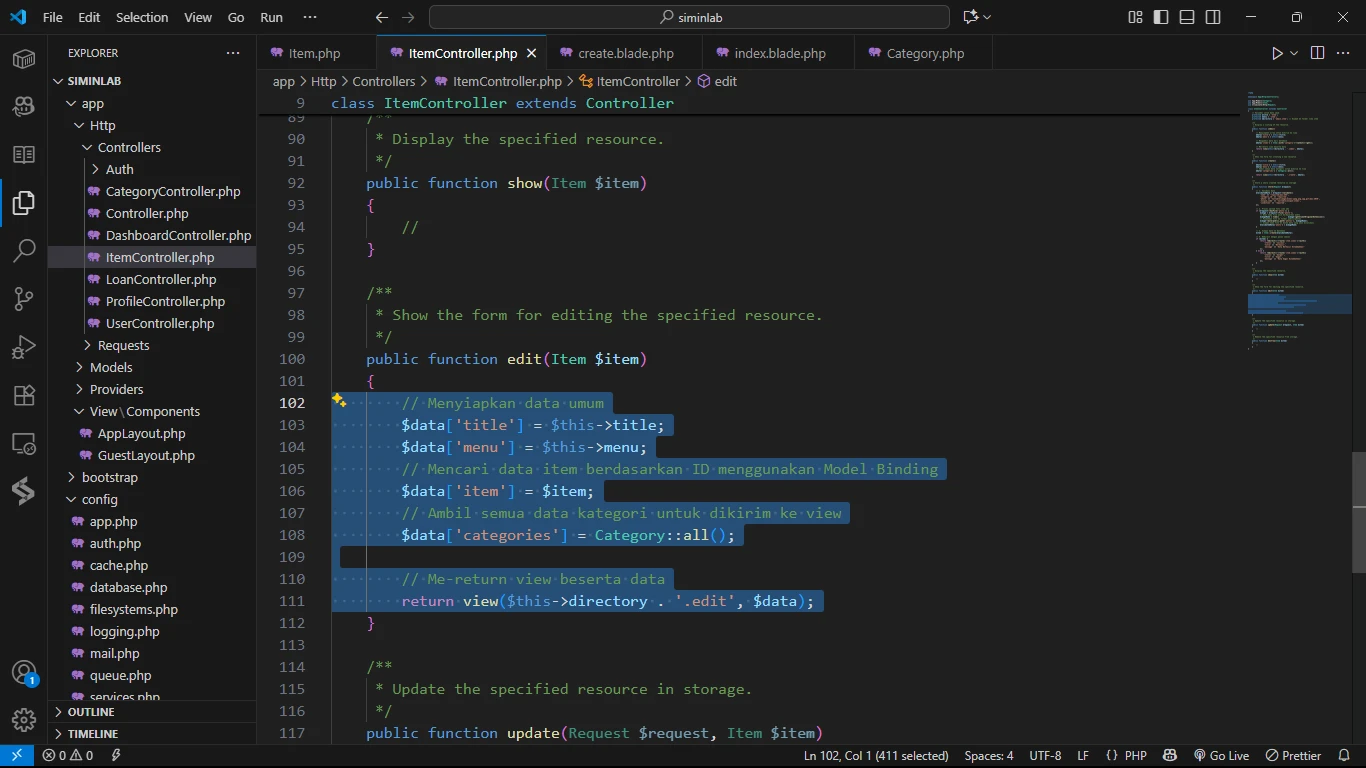Image resolution: width=1366 pixels, height=768 pixels.
Task: Switch to the create.blade.php tab
Action: tap(626, 53)
